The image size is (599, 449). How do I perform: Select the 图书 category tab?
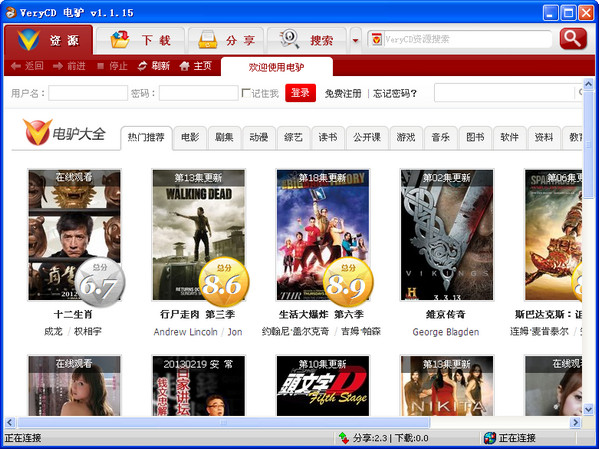point(475,137)
